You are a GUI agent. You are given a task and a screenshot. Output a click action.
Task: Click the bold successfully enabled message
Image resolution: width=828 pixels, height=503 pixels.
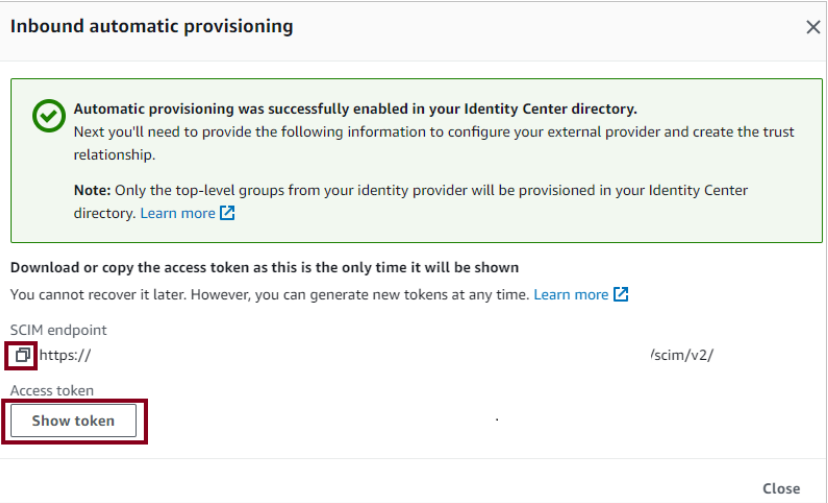(x=355, y=109)
